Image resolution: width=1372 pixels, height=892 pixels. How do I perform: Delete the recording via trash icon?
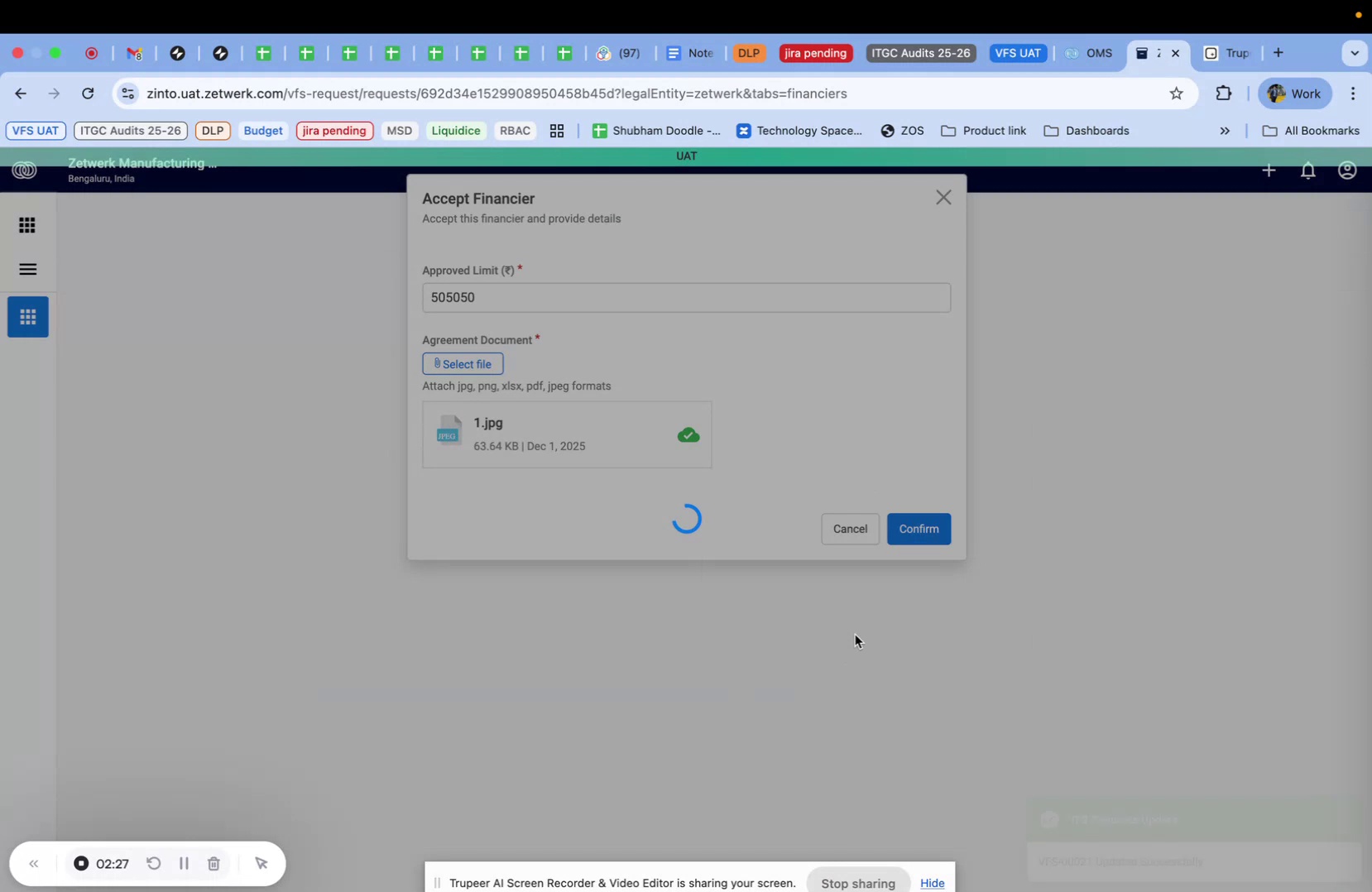213,863
